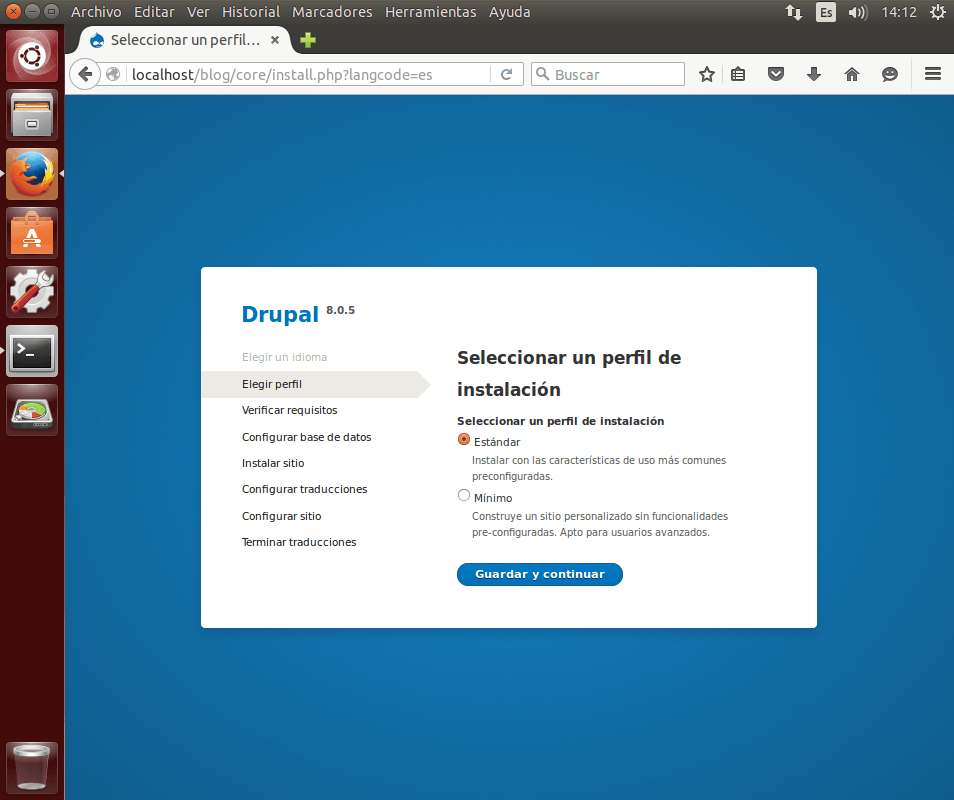Save page to Pocket icon

pyautogui.click(x=776, y=74)
